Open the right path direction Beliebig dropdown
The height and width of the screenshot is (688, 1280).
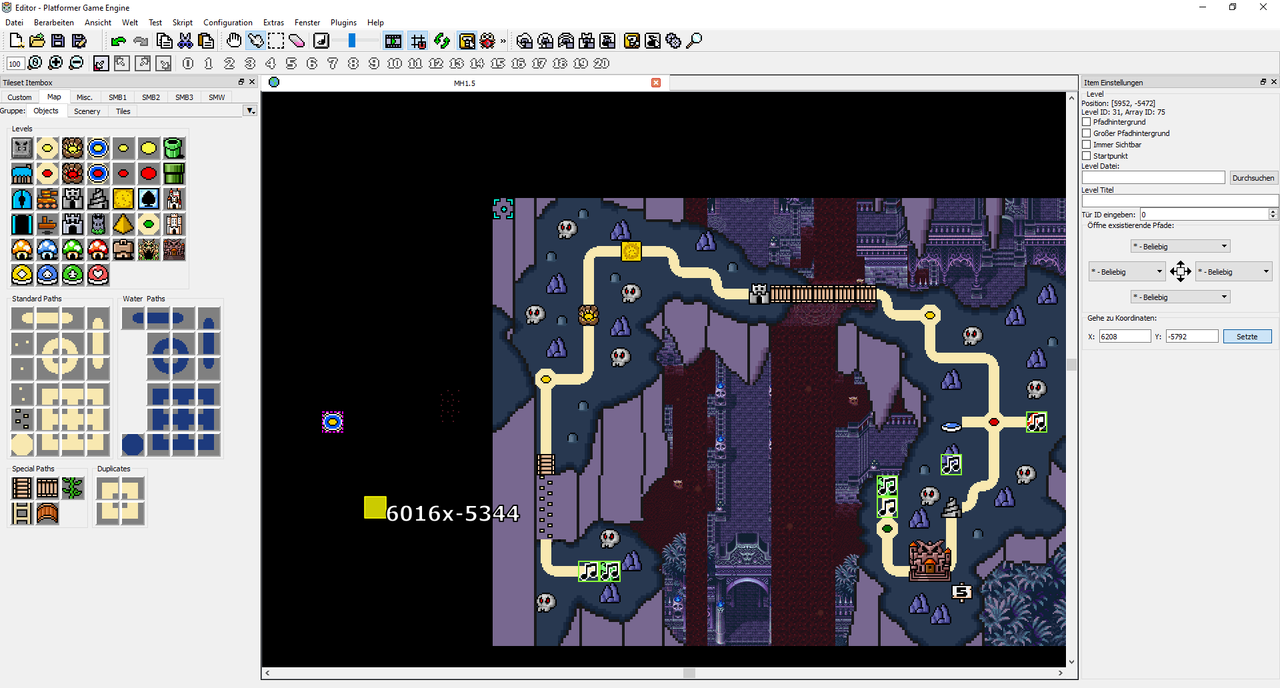pos(1233,271)
